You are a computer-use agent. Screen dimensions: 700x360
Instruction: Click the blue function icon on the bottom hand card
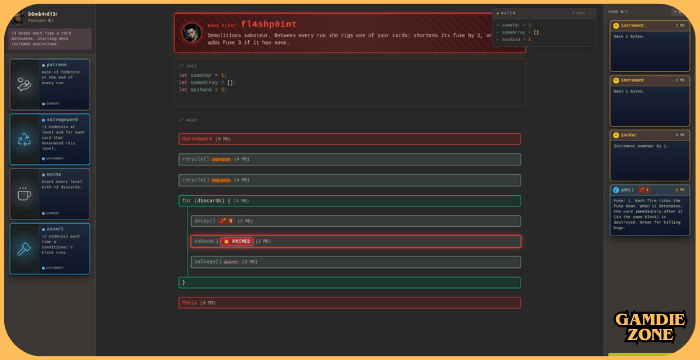click(x=616, y=190)
